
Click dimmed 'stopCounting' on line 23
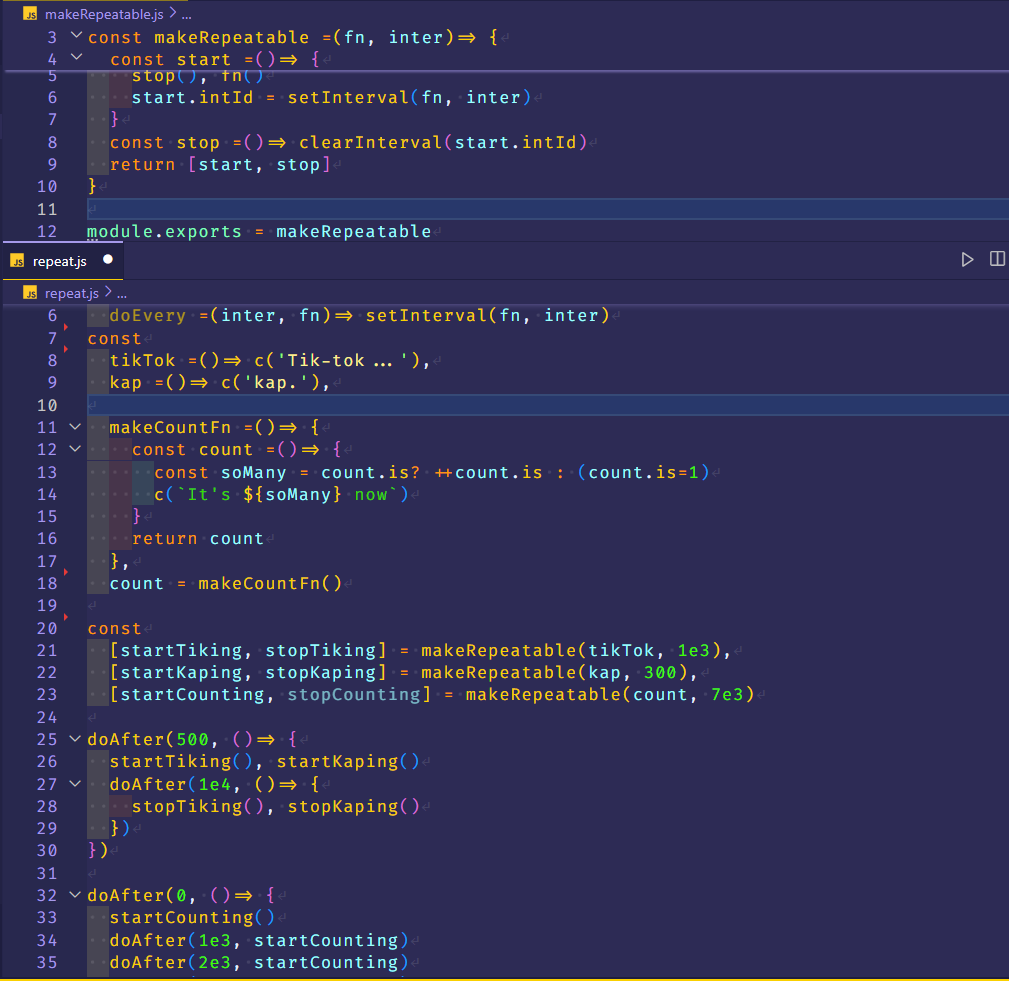click(354, 695)
